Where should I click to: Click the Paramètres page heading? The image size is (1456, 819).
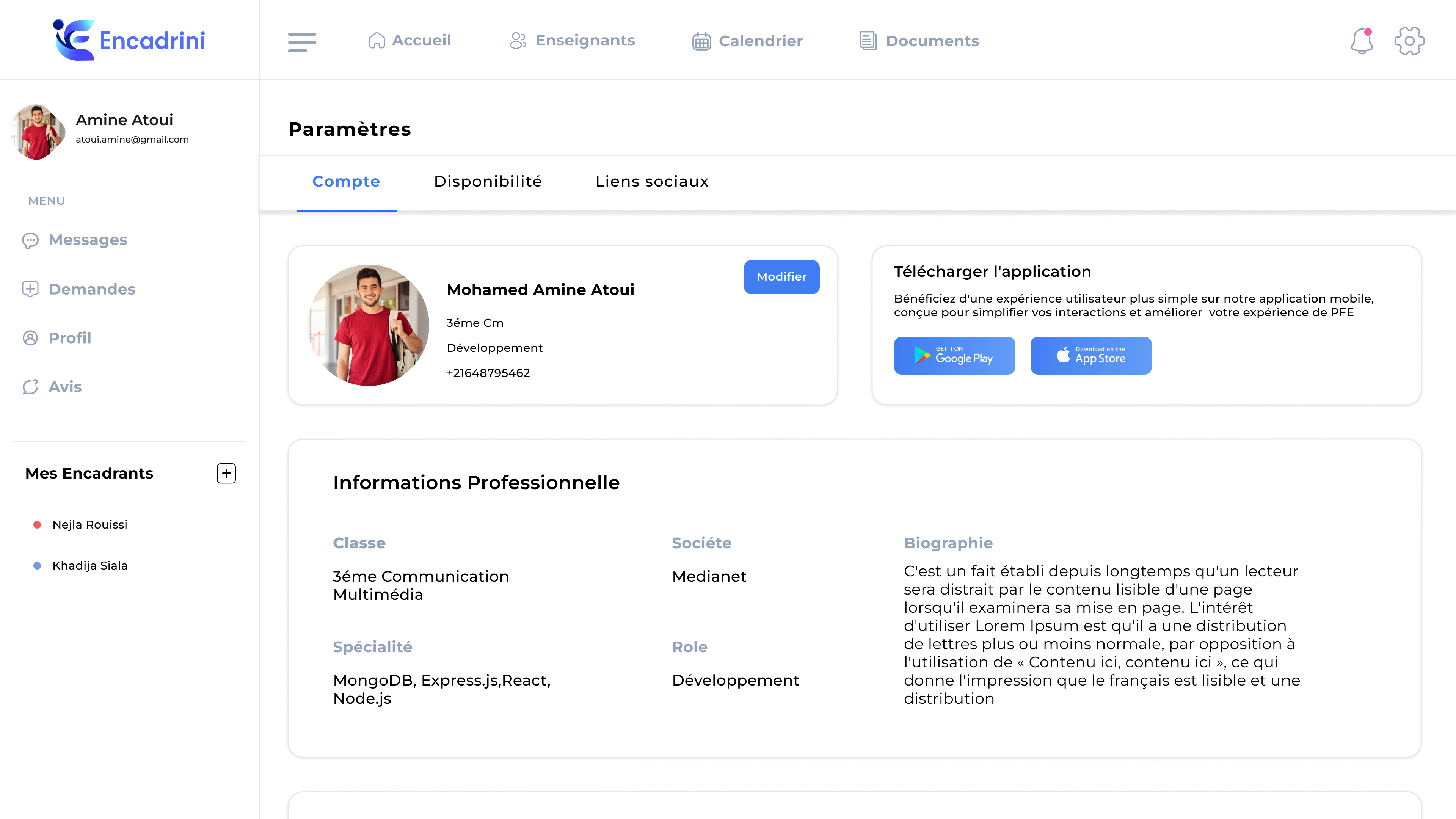point(349,129)
